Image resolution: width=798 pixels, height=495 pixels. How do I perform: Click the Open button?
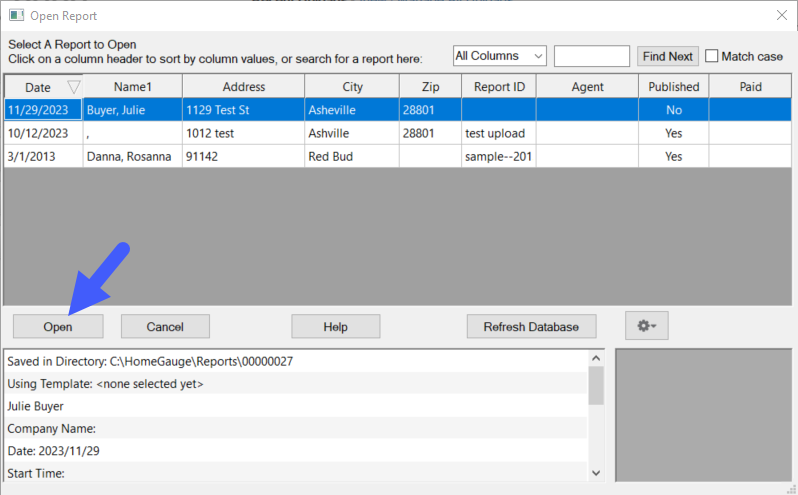click(57, 326)
